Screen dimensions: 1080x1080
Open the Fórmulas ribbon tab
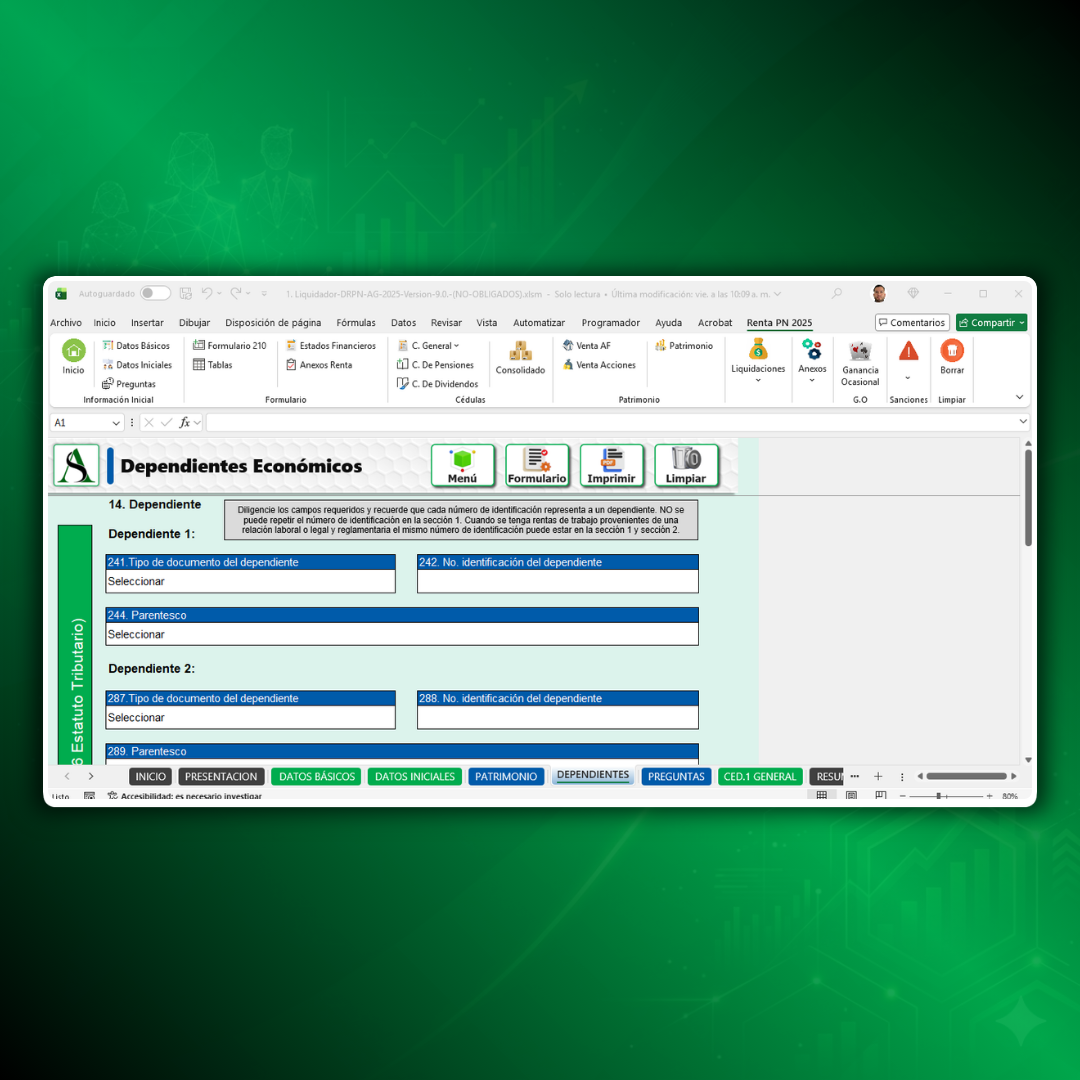tap(356, 323)
